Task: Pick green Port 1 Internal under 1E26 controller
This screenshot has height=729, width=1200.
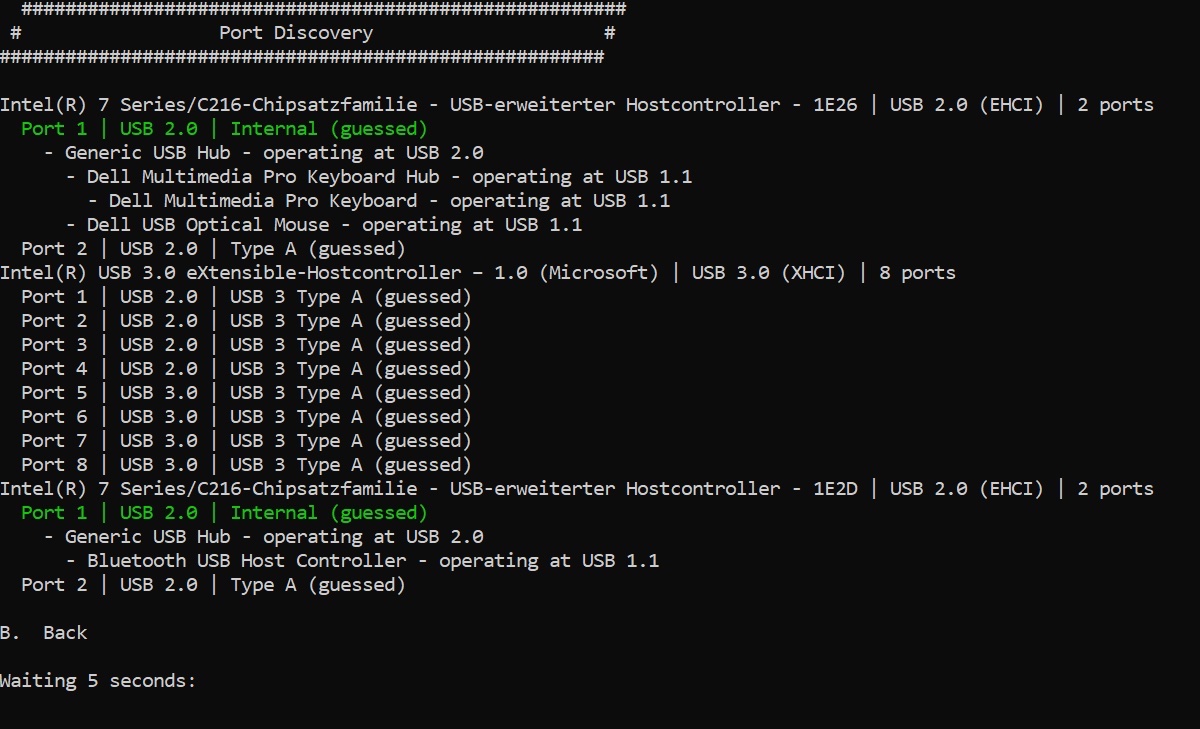Action: (224, 129)
